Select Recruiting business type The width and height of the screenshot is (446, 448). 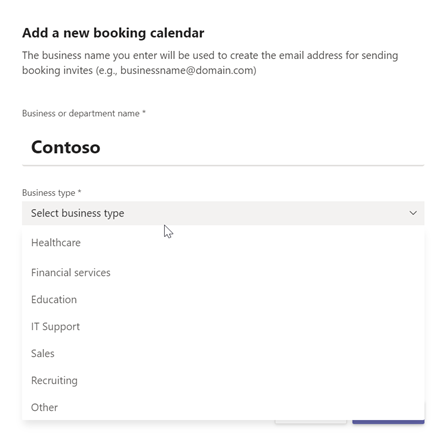click(x=223, y=380)
